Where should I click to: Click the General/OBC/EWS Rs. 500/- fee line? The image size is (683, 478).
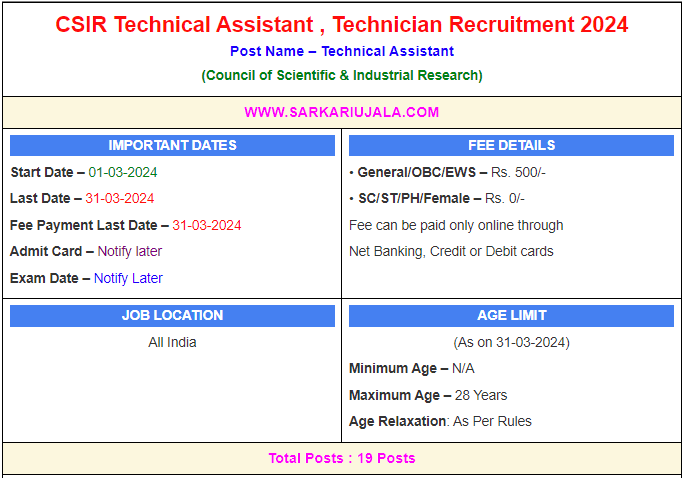(x=451, y=172)
